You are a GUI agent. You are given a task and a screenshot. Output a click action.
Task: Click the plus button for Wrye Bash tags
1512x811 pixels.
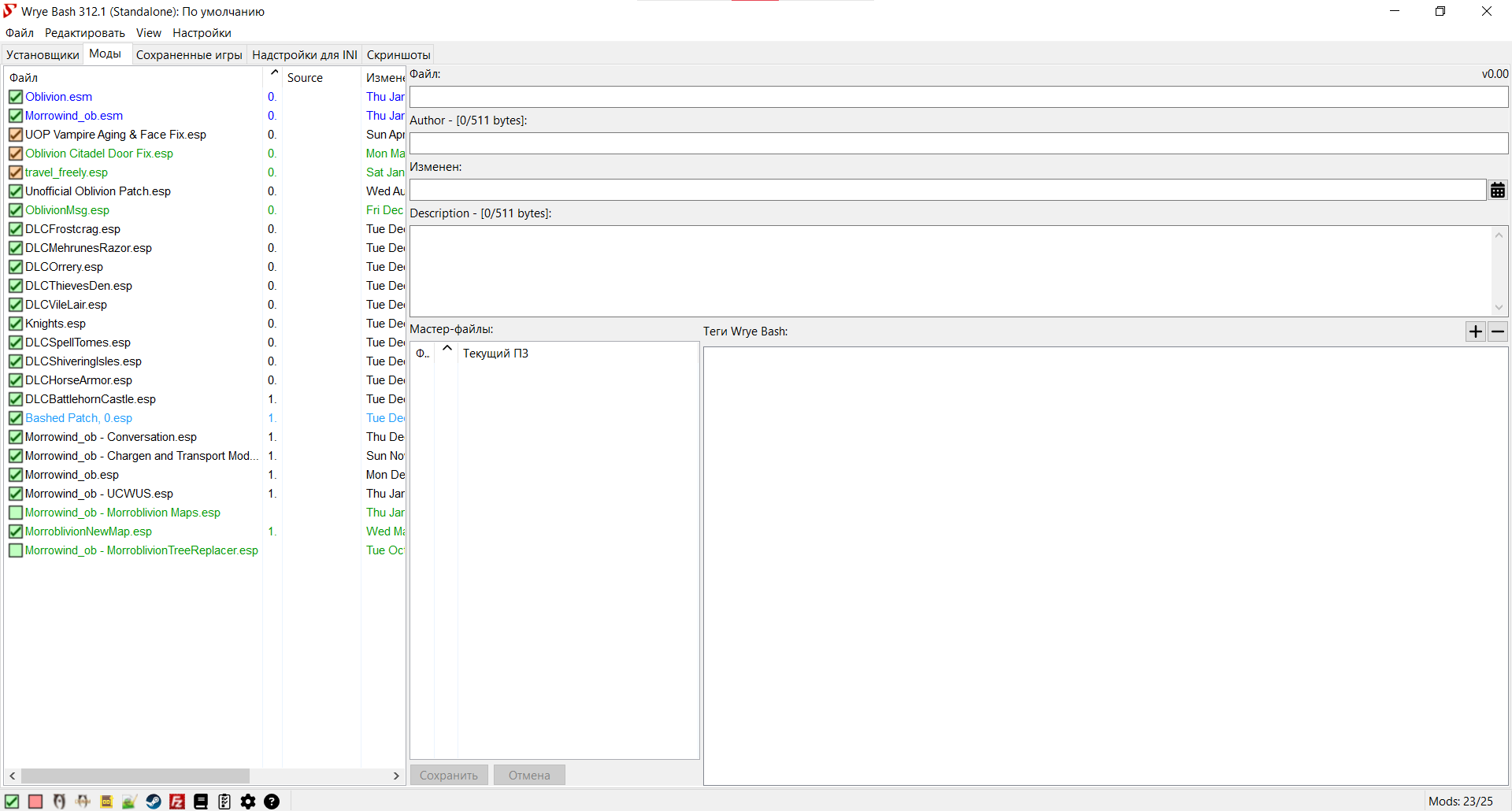point(1476,331)
